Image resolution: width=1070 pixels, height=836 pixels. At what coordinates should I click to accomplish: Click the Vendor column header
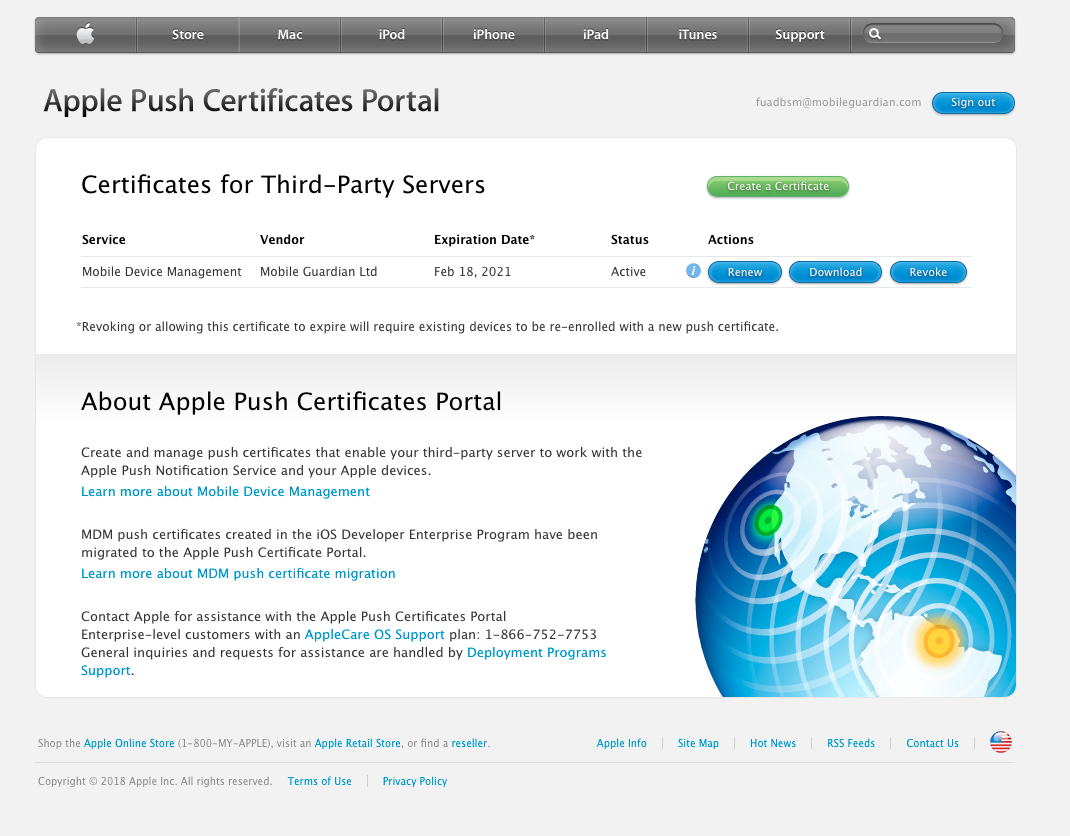pos(282,240)
